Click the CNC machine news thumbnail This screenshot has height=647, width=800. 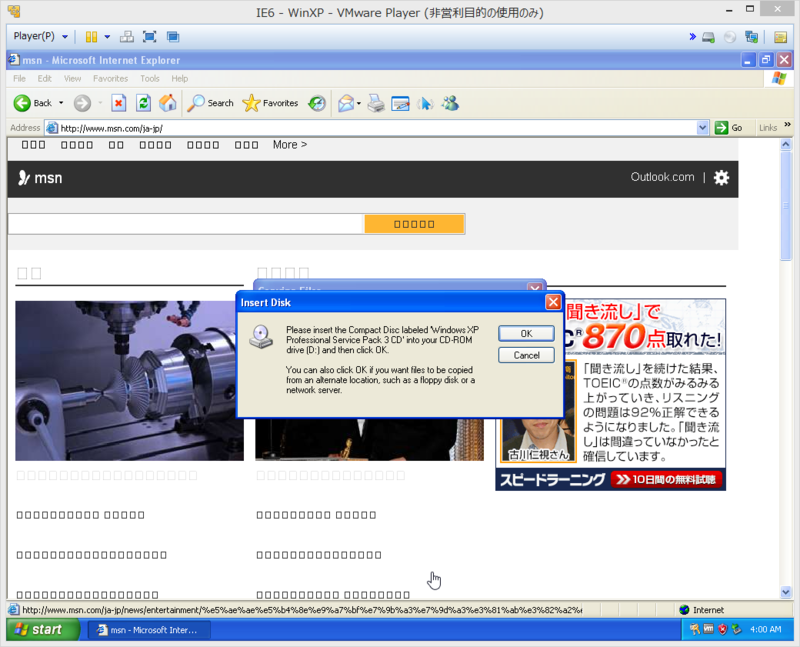pos(130,381)
